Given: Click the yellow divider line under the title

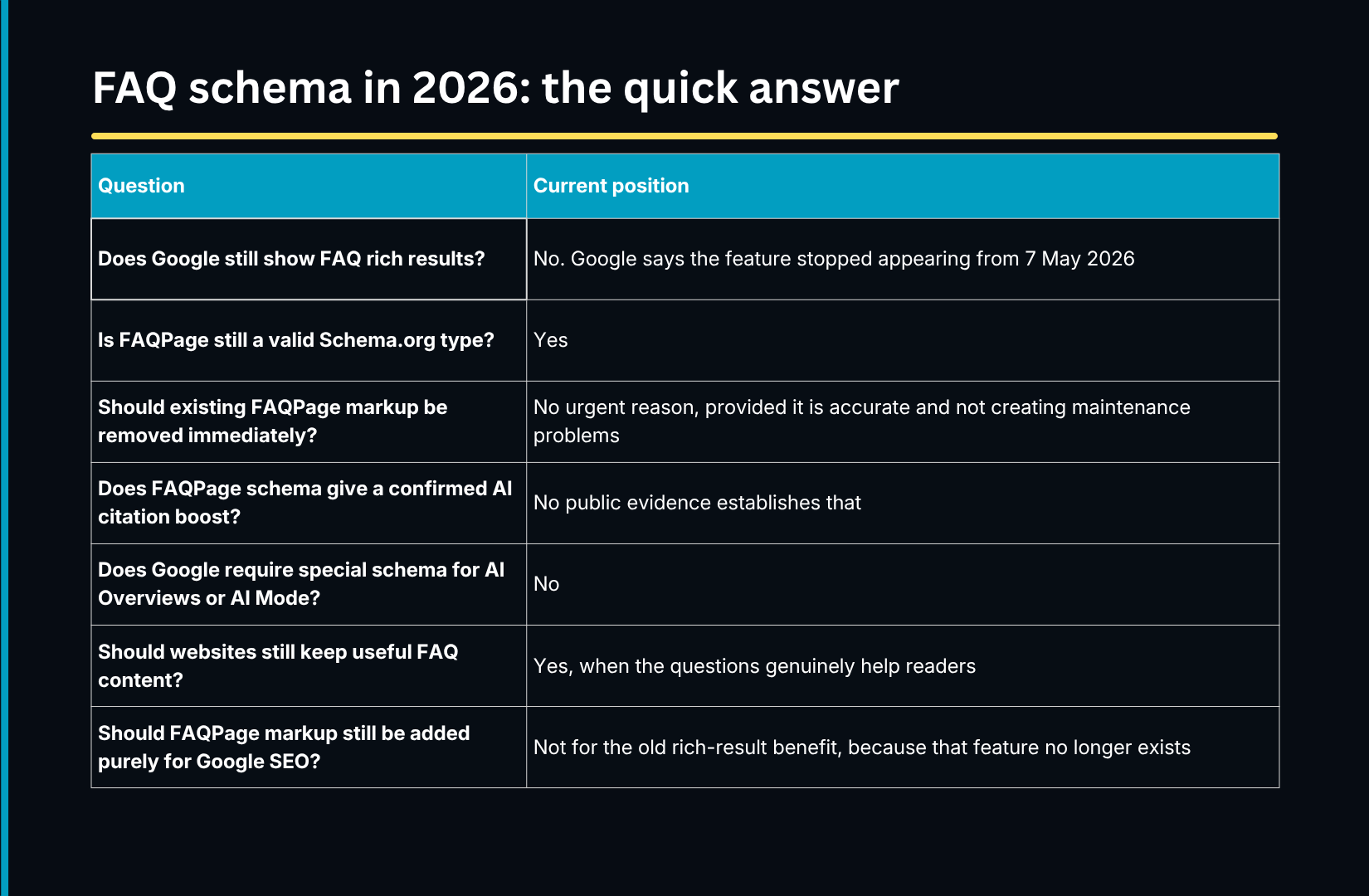Looking at the screenshot, I should coord(684,136).
